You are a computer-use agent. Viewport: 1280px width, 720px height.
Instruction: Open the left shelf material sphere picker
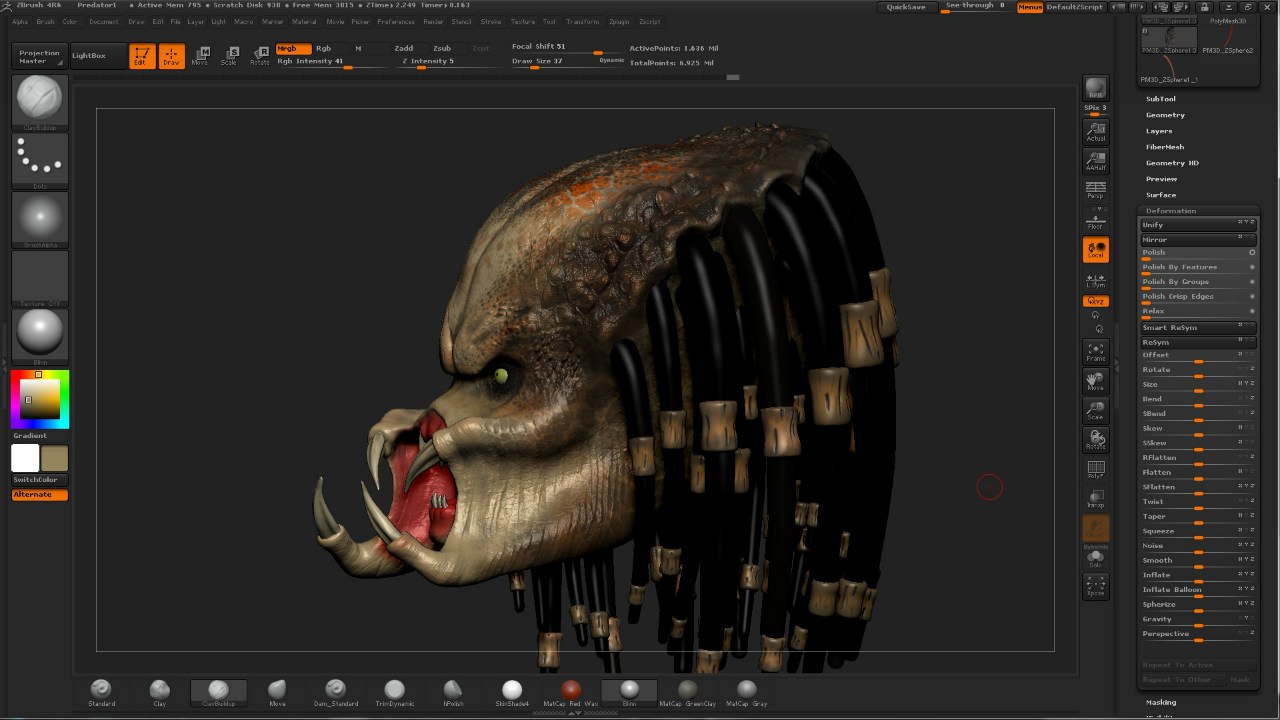click(x=40, y=337)
